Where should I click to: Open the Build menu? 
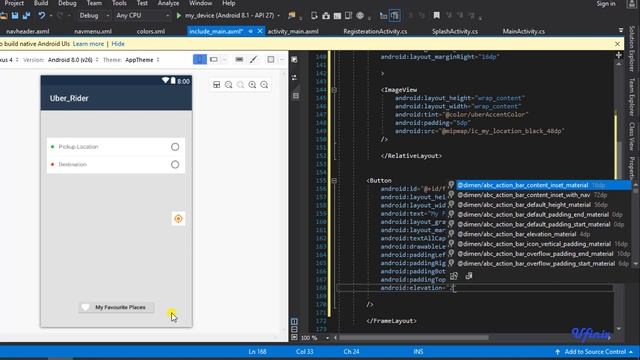(41, 3)
